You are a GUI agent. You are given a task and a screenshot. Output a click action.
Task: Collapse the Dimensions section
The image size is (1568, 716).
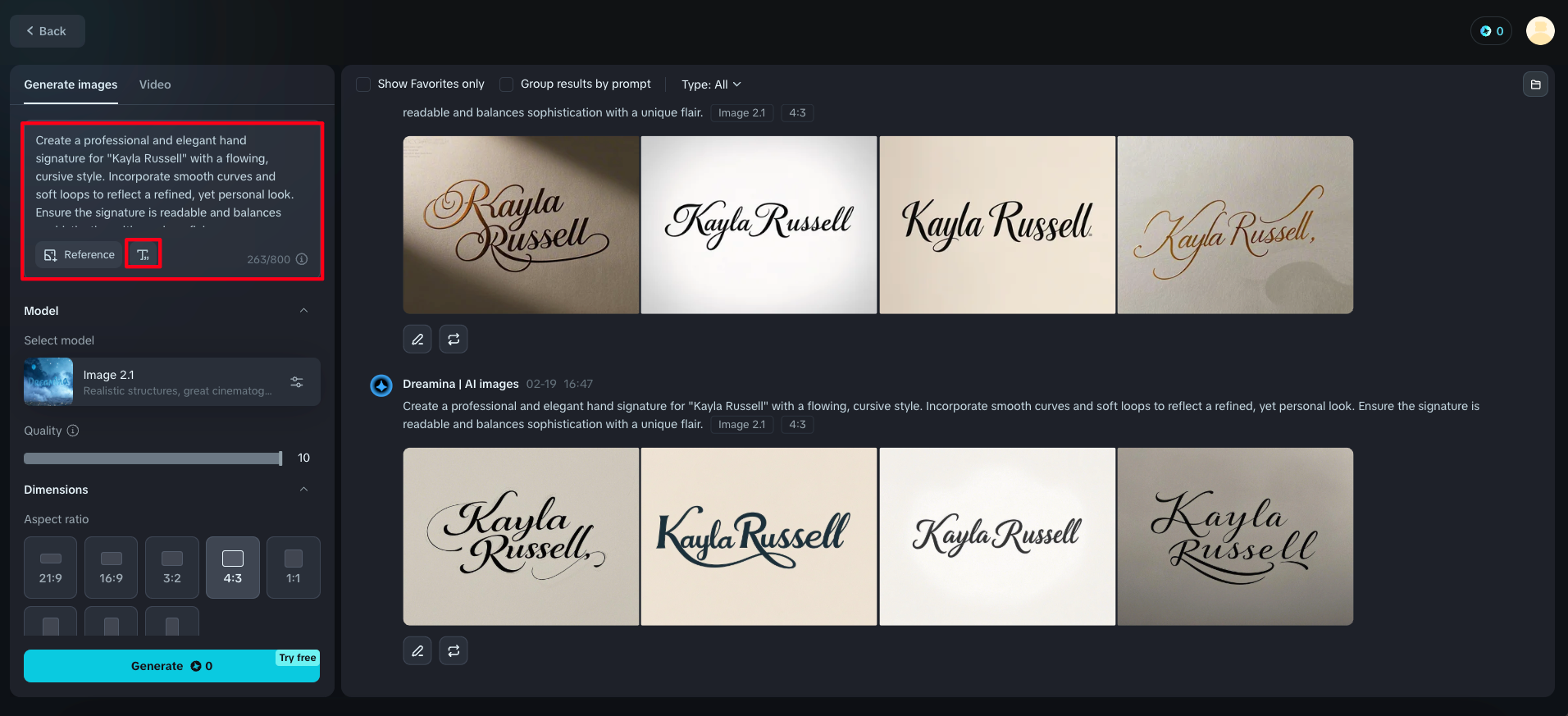(303, 490)
